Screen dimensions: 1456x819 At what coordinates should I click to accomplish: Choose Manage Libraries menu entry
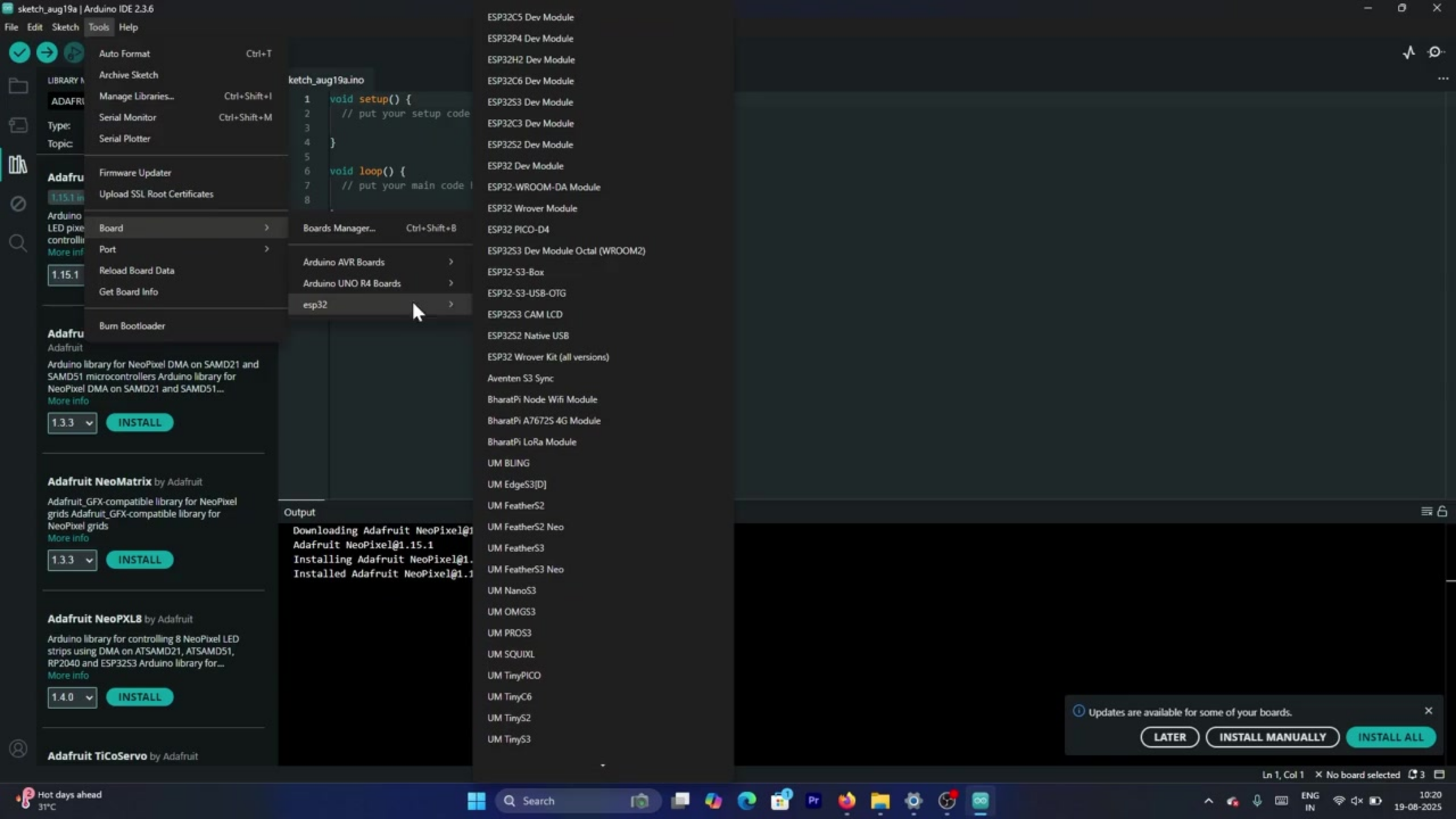click(185, 96)
